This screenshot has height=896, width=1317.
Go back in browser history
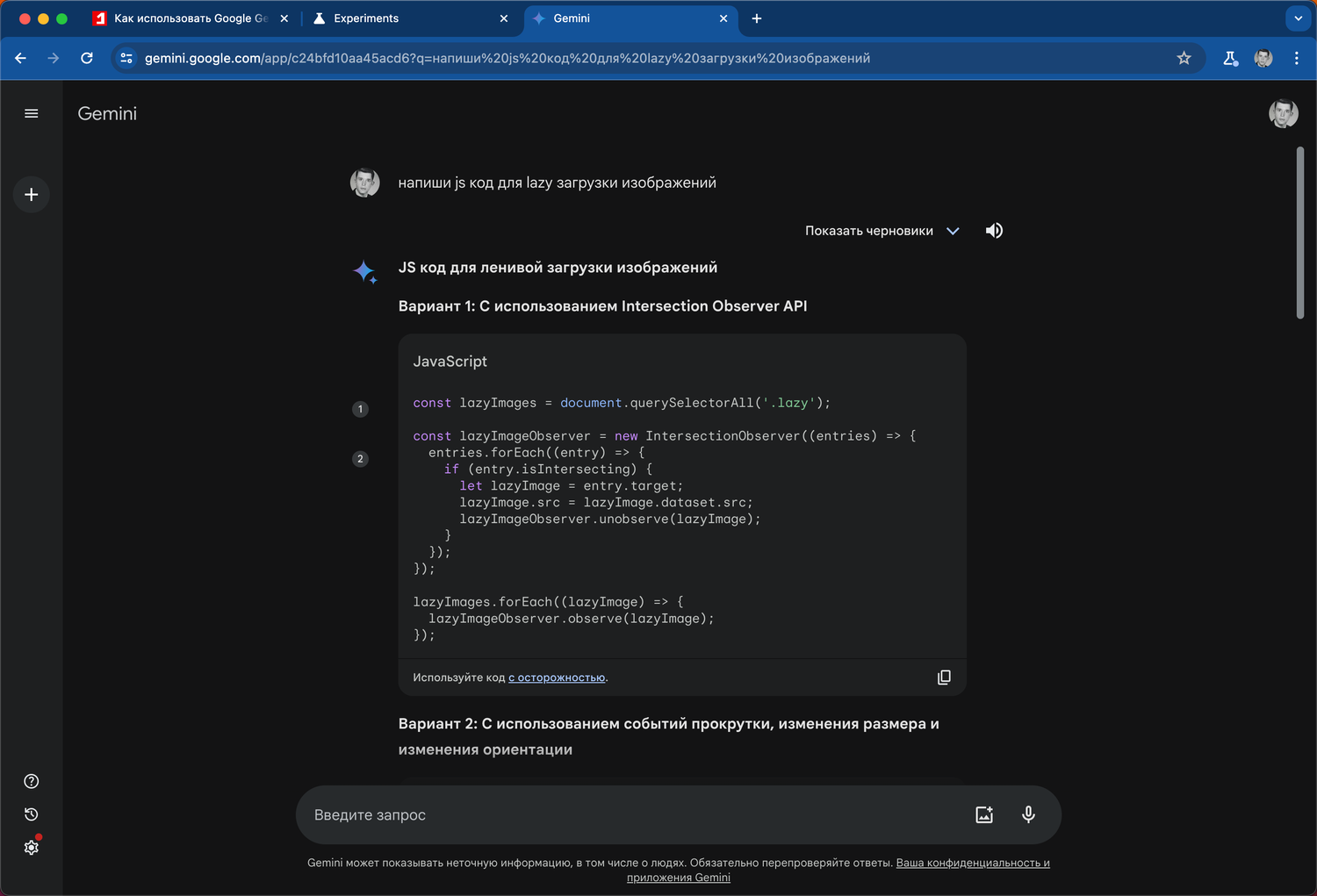click(21, 58)
